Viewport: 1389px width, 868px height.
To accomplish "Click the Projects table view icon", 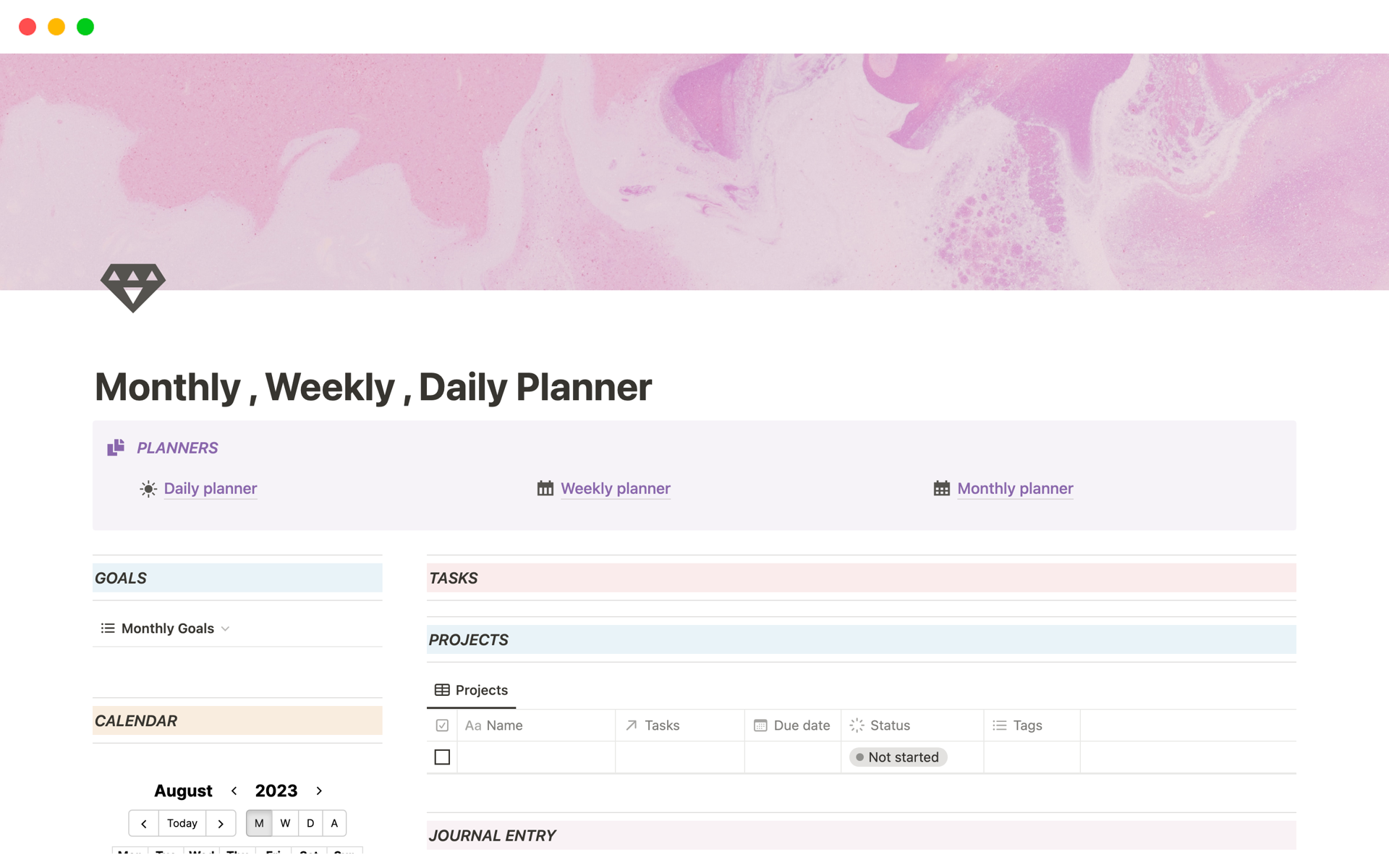I will point(442,690).
